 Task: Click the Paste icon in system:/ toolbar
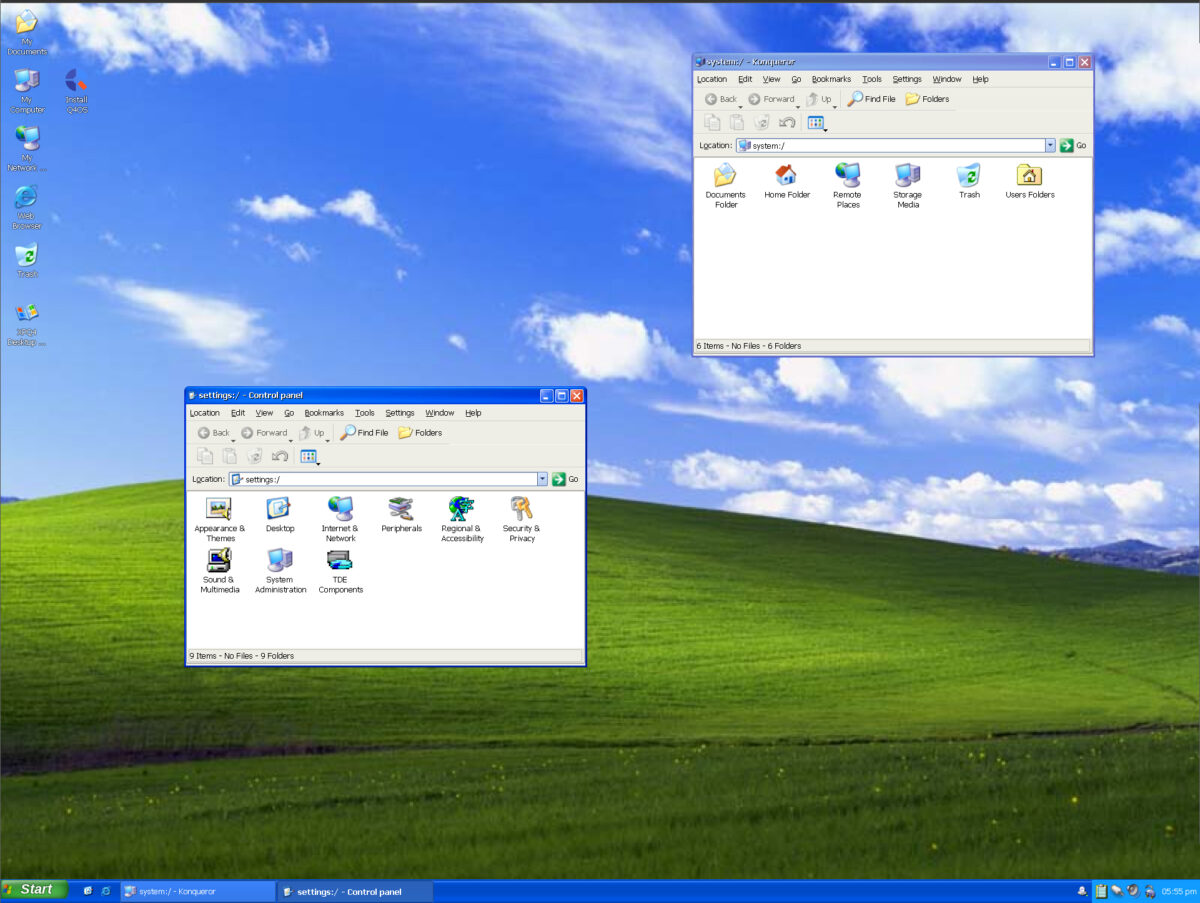[x=737, y=122]
